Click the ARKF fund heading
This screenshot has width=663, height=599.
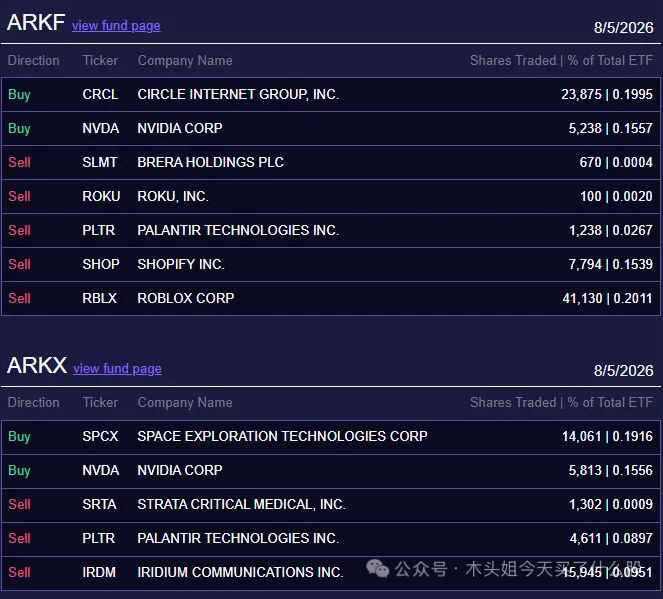point(36,22)
